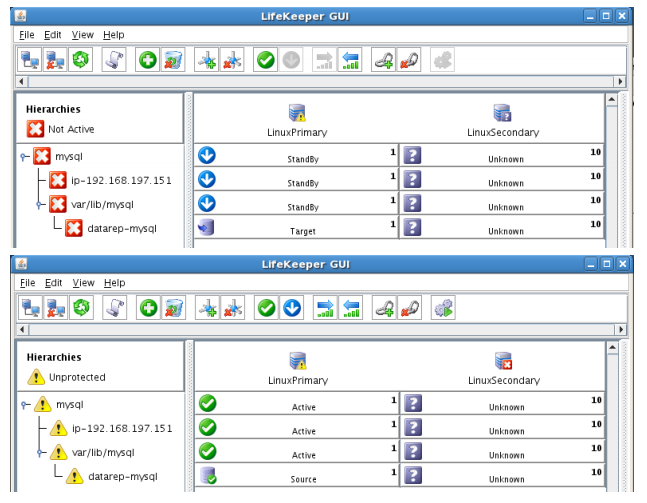The height and width of the screenshot is (503, 647).
Task: Click LinuxPrimary server icon in top window
Action: (x=297, y=113)
